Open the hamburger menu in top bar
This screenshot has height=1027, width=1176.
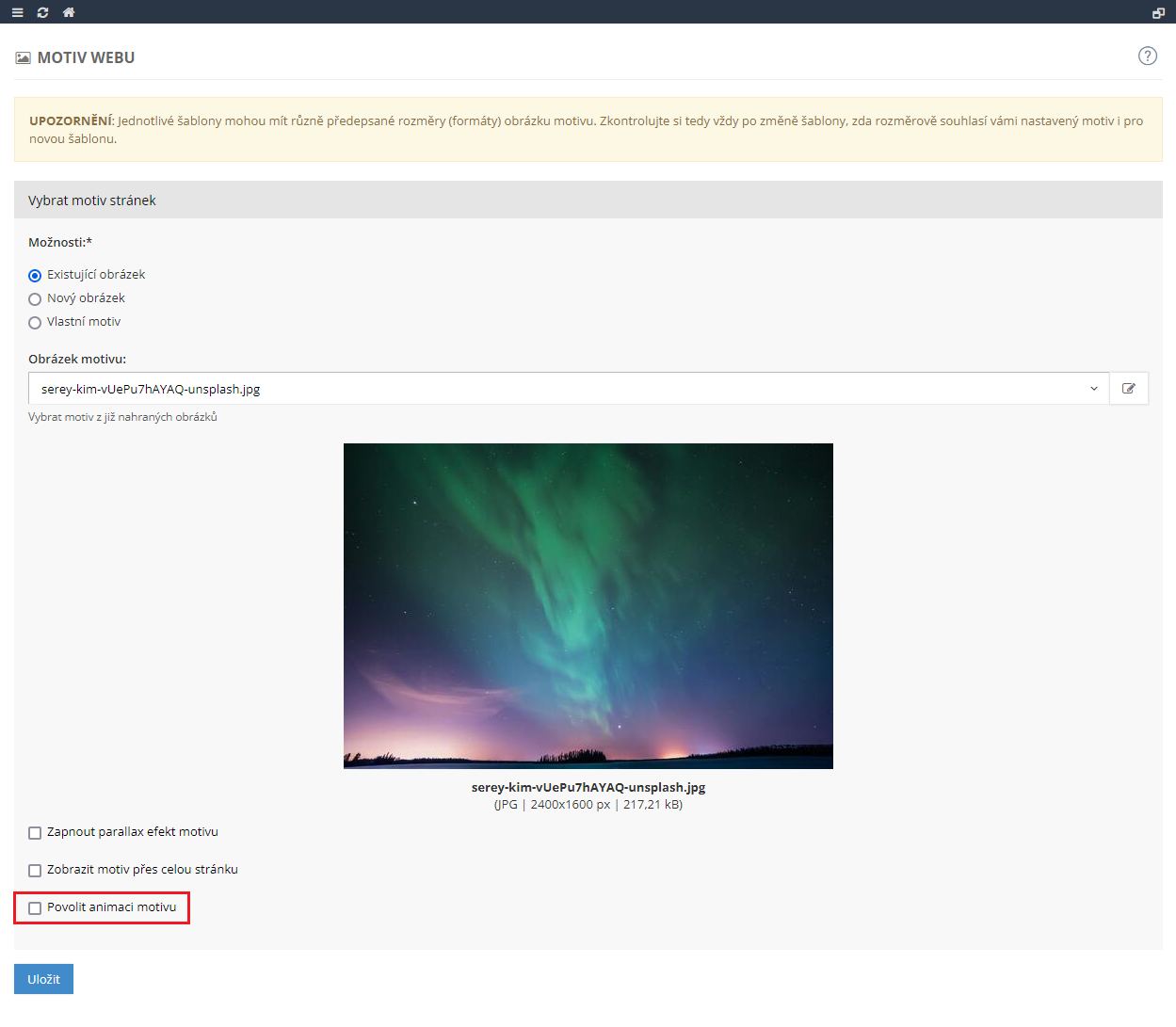click(x=17, y=12)
